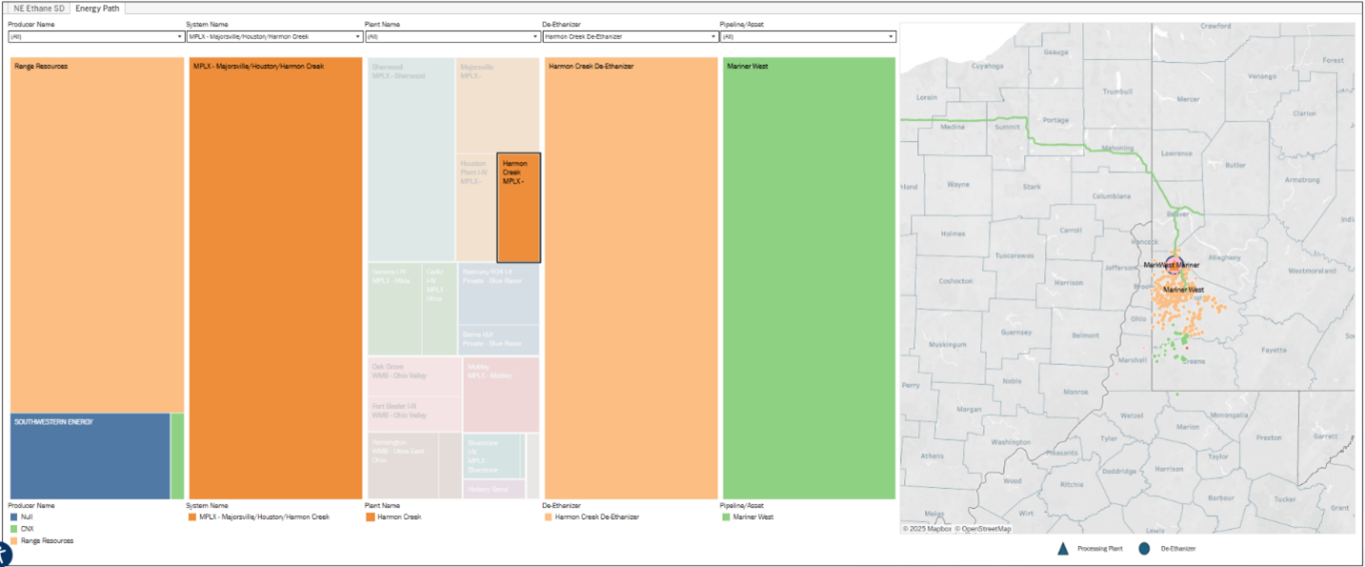Click the Harmon Creek De-Ethanizer legend entry

(x=592, y=517)
